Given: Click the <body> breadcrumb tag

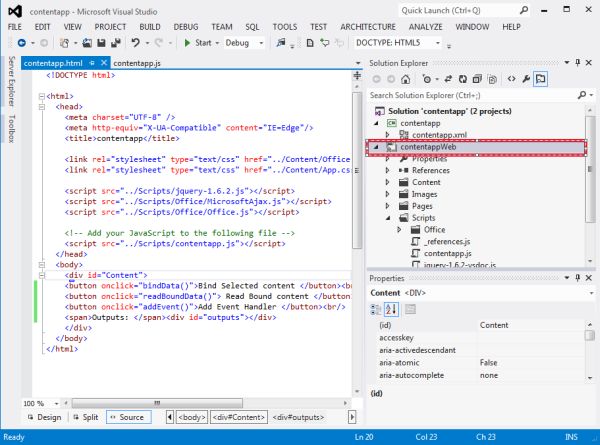Looking at the screenshot, I should click(192, 417).
